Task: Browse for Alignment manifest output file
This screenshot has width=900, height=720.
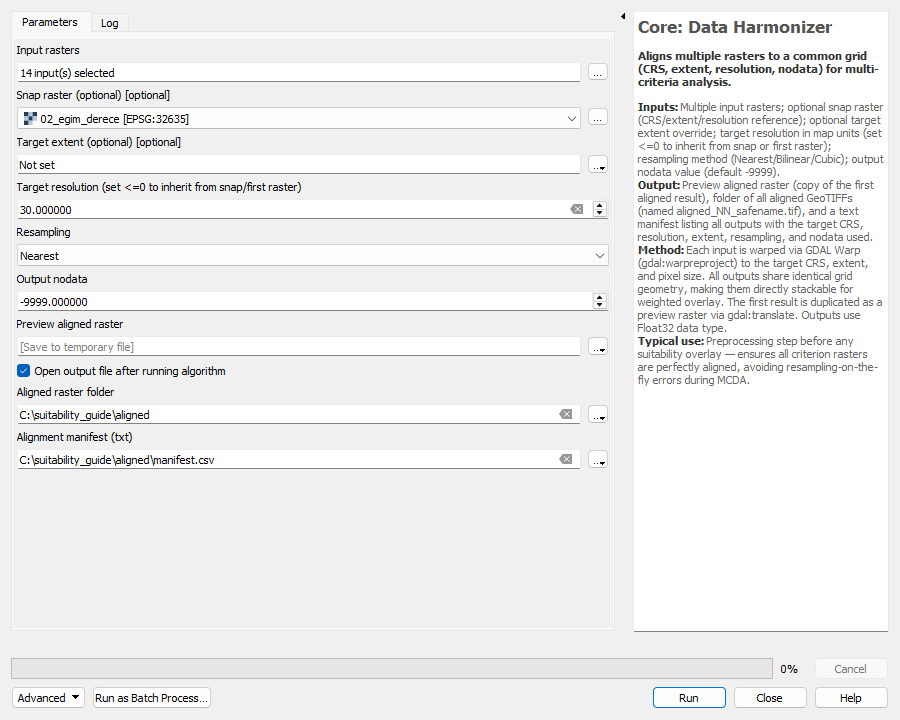Action: coord(598,459)
